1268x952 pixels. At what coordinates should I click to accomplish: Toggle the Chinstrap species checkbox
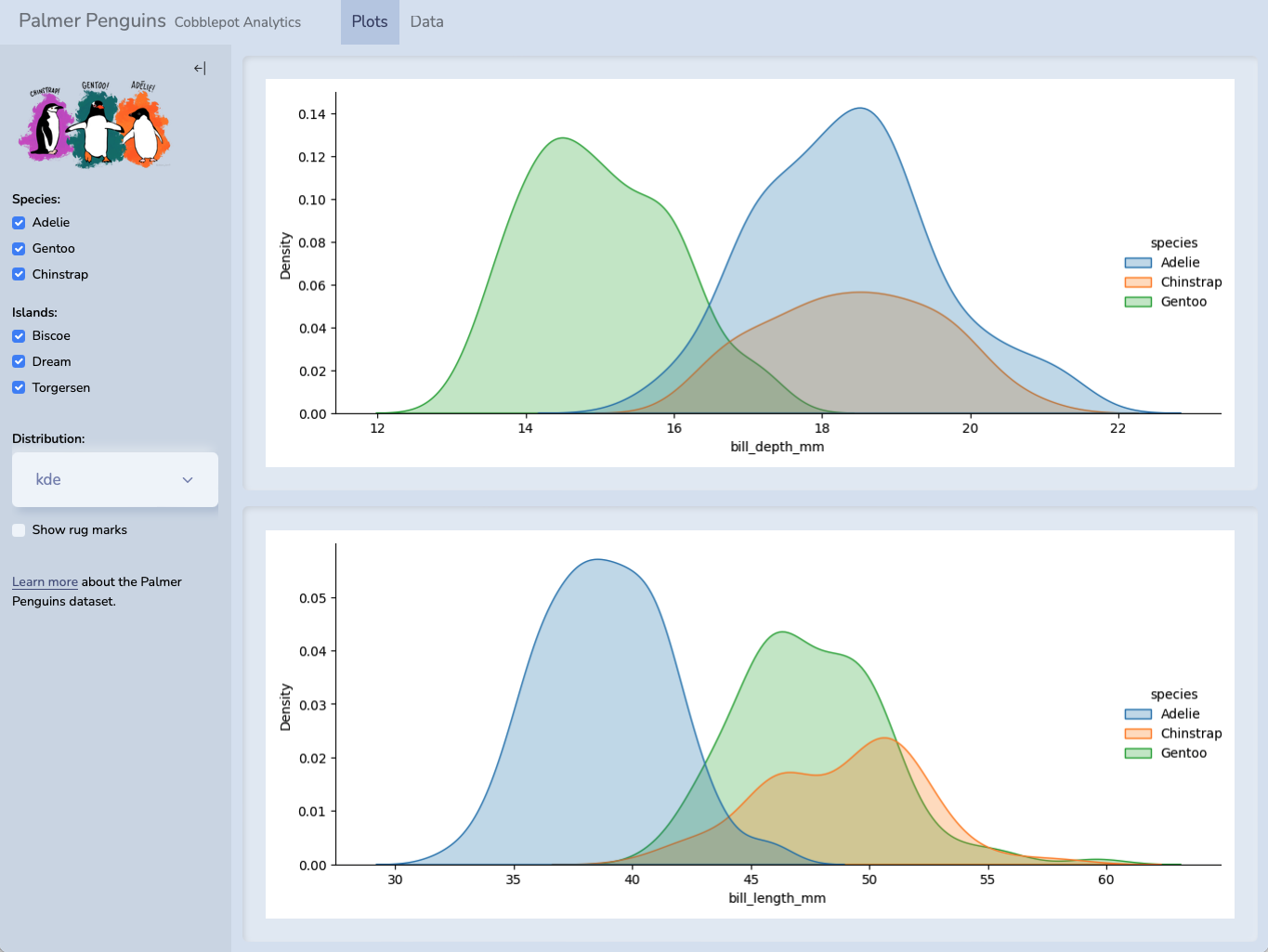19,275
